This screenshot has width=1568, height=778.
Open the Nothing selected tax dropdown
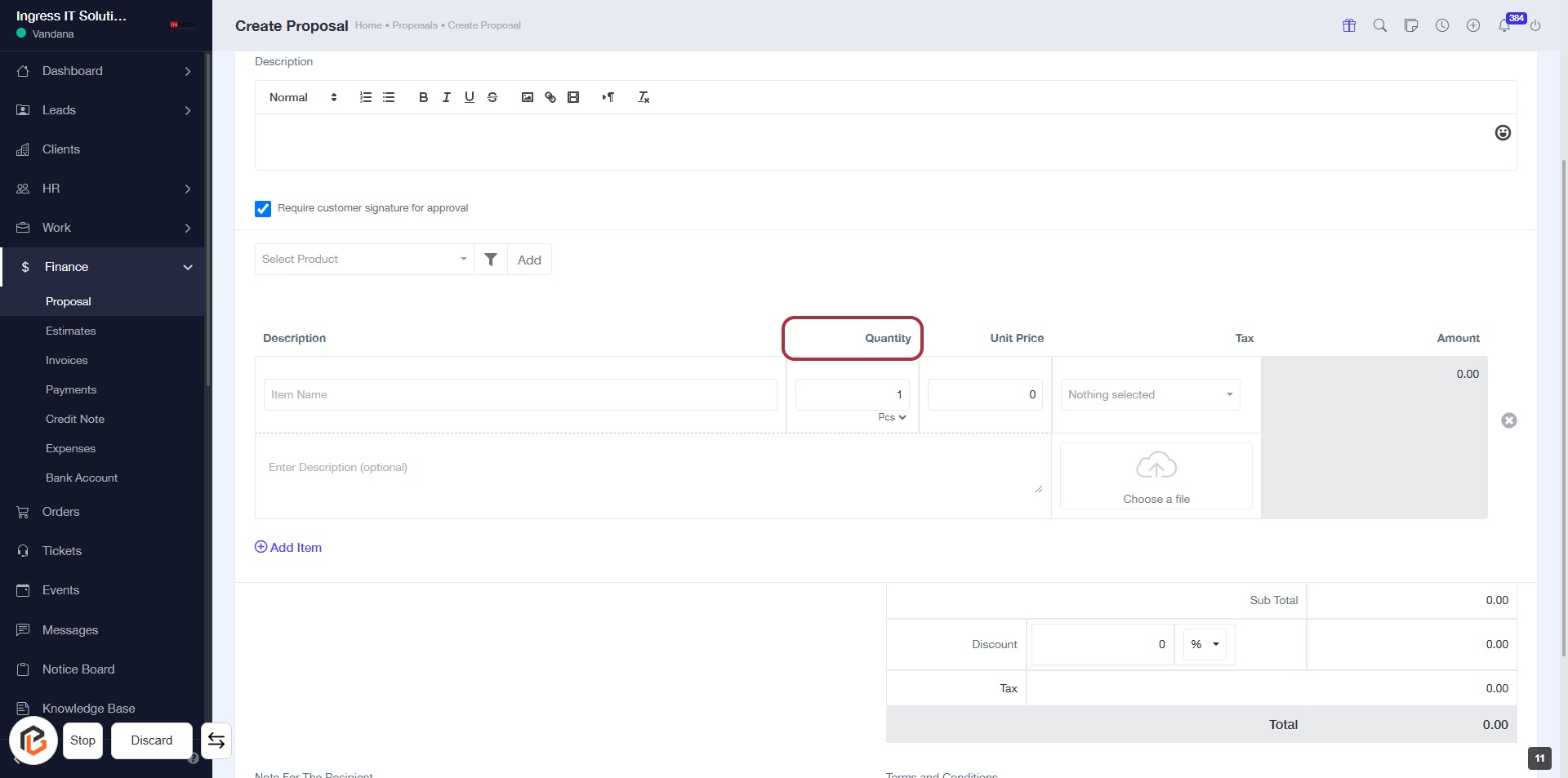[x=1149, y=395]
